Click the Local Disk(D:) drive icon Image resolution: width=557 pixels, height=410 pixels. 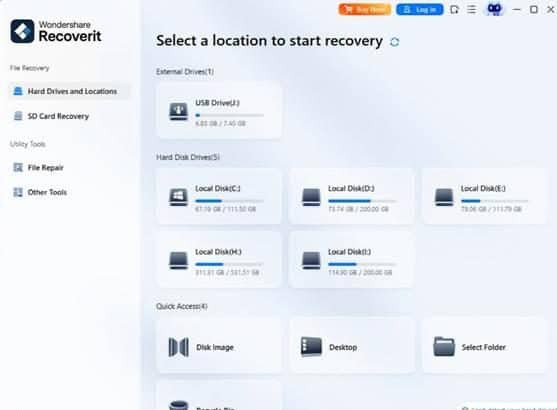pos(311,197)
